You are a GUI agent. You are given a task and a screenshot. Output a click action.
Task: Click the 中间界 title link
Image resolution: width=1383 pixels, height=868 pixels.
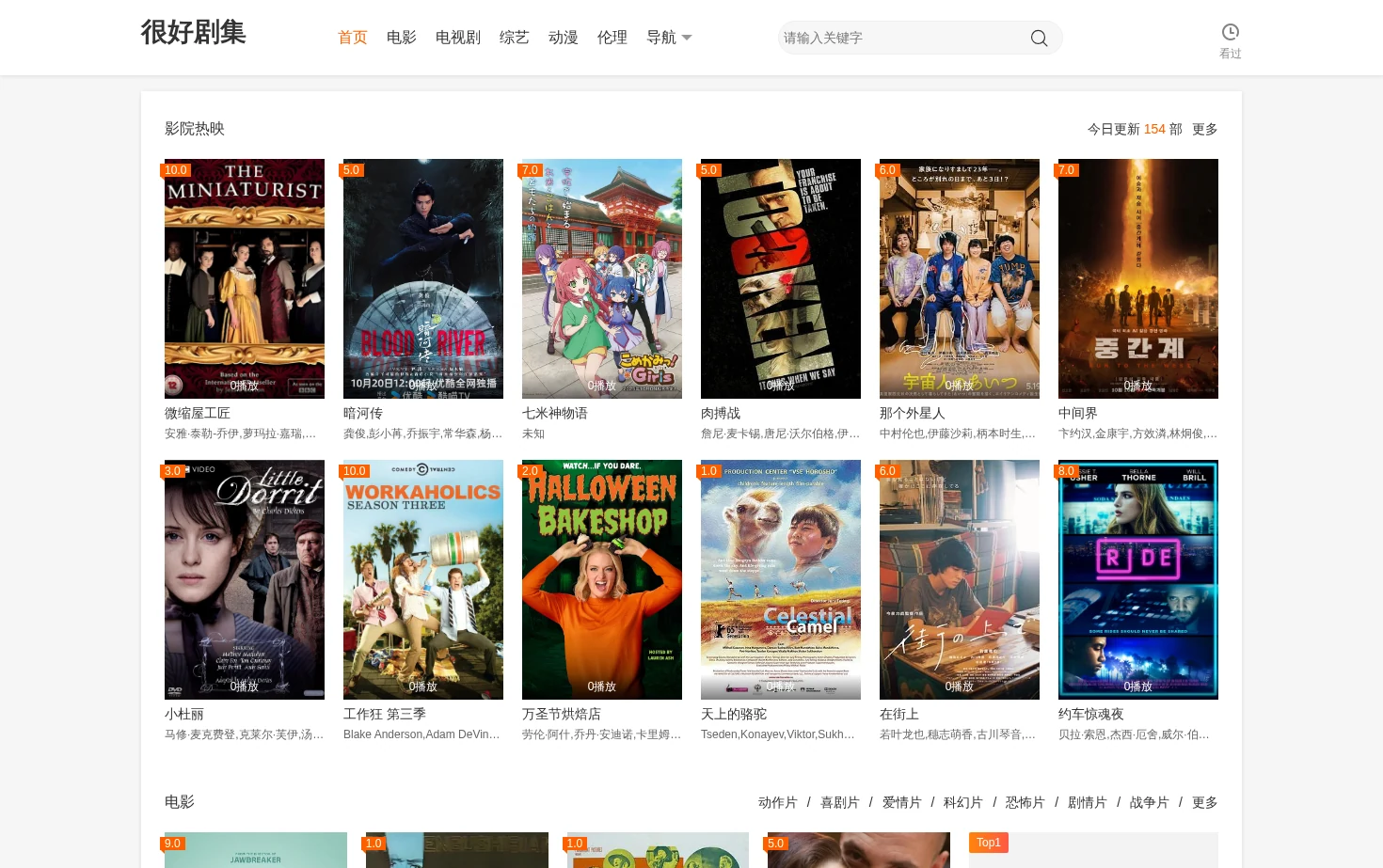coord(1078,413)
